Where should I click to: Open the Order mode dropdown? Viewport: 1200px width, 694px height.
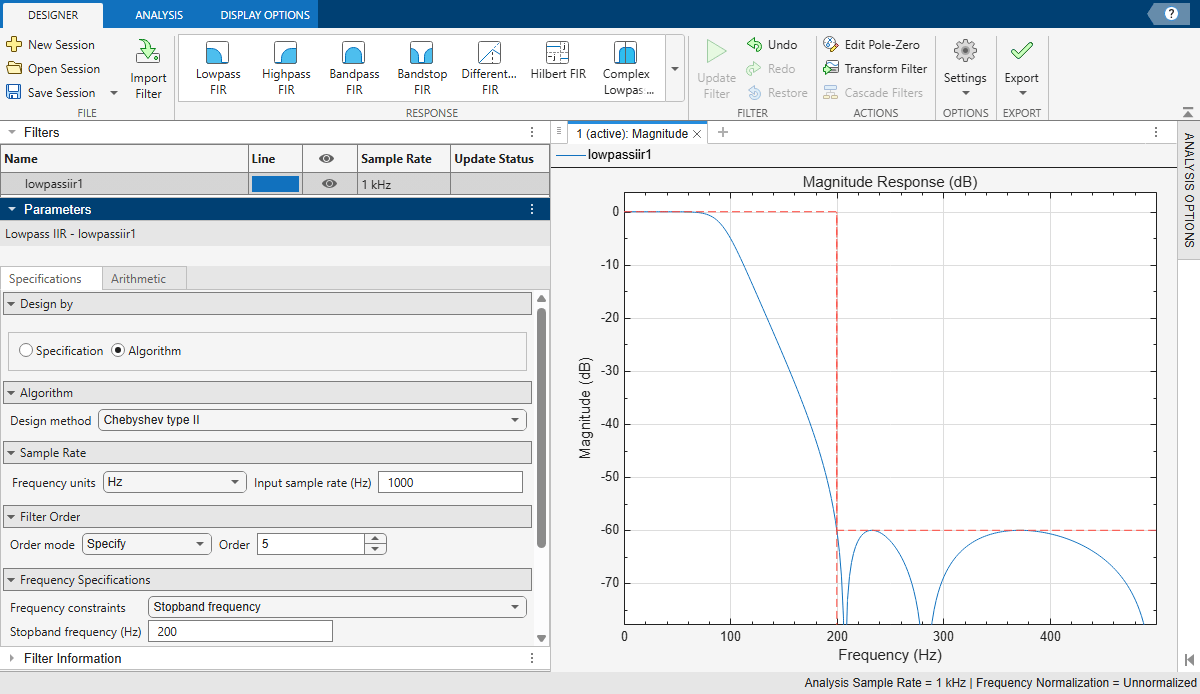pos(147,544)
